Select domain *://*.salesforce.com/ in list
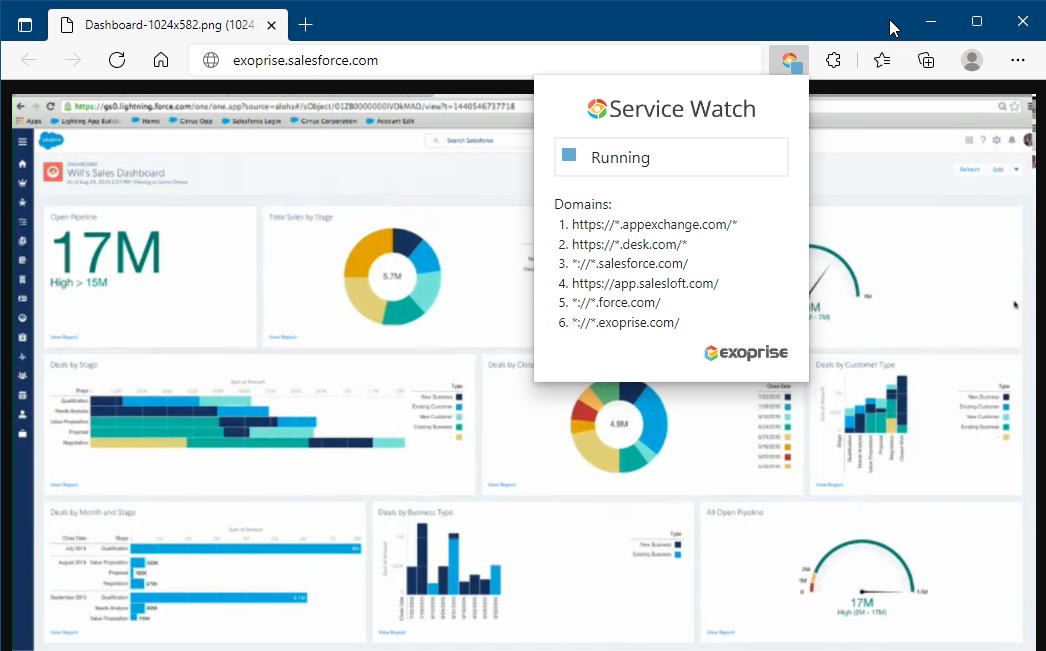Screen dimensions: 1046x651 coord(630,264)
